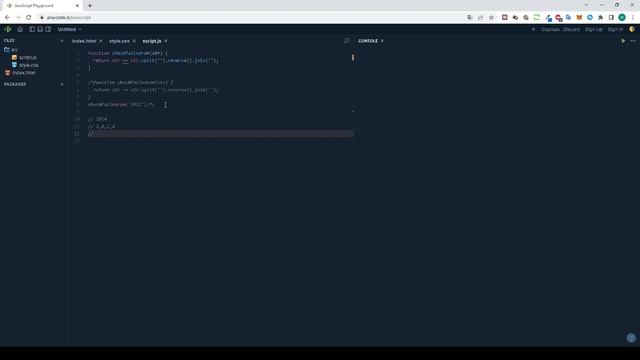Viewport: 640px width, 360px height.
Task: Open the Chrome three-dot menu
Action: [x=633, y=18]
